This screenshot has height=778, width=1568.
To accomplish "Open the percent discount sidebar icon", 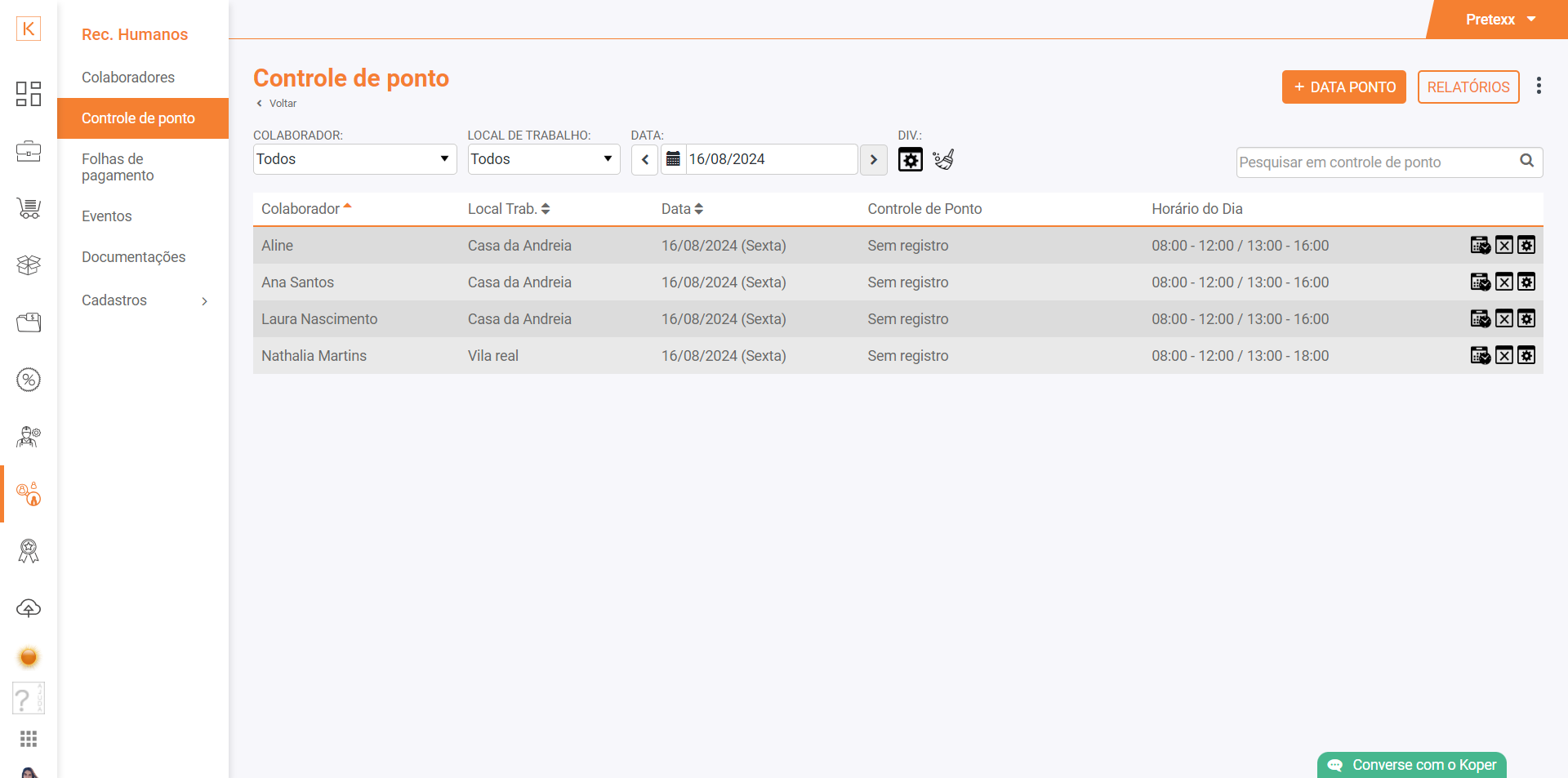I will pos(29,380).
